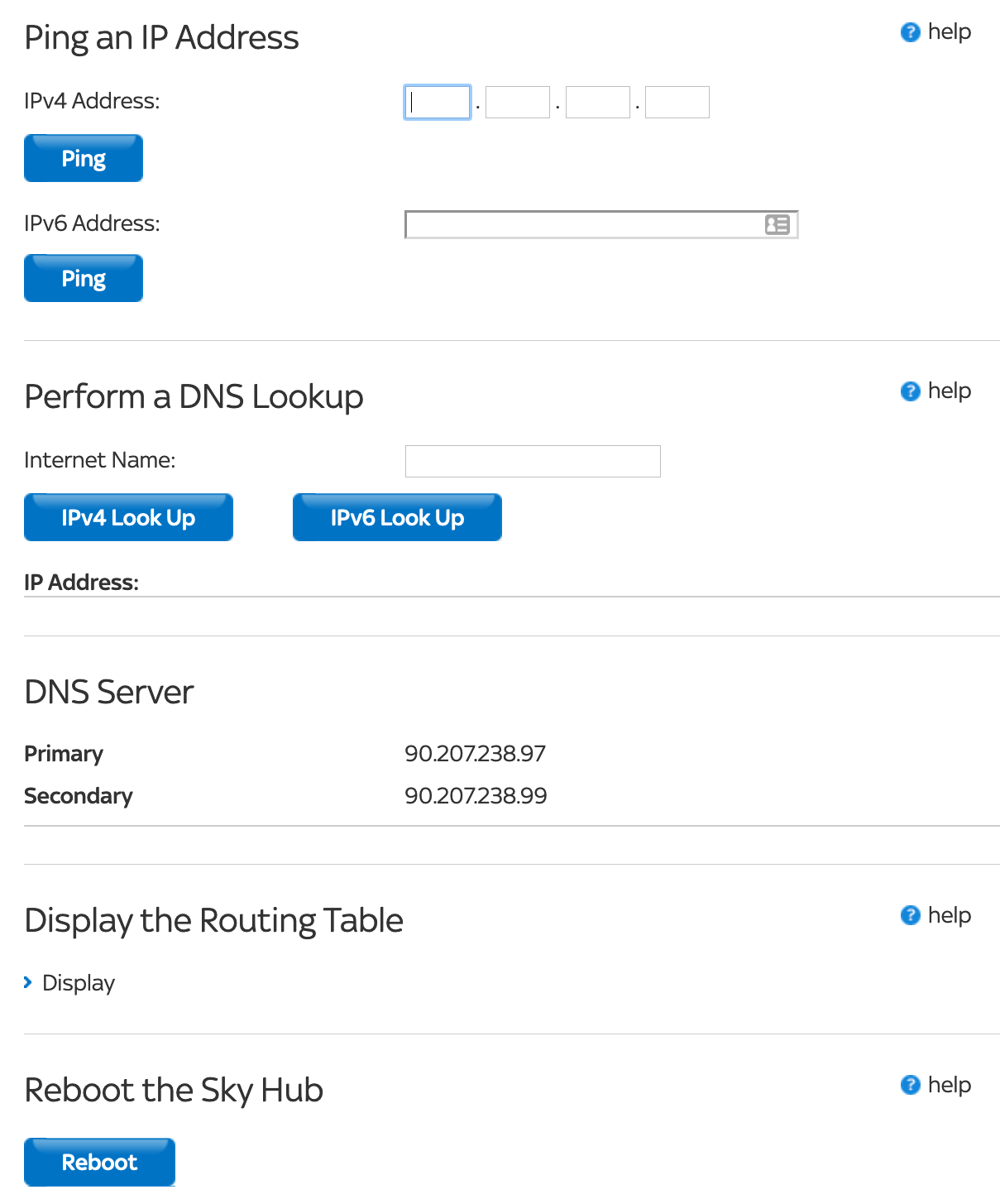The image size is (1000, 1204).
Task: Click the question mark icon for Reboot the Sky Hub
Action: (x=910, y=1085)
